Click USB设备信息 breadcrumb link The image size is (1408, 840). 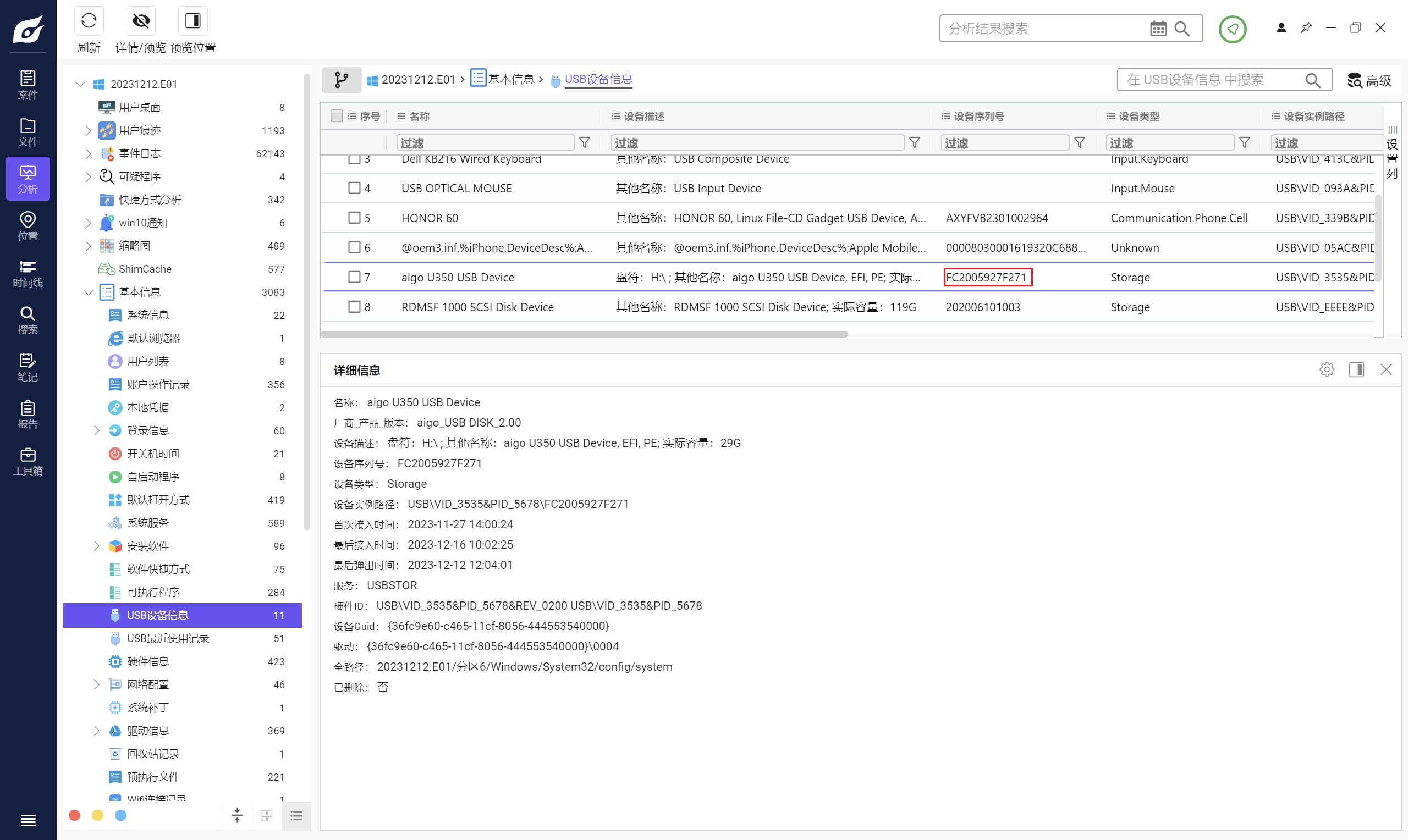(598, 79)
